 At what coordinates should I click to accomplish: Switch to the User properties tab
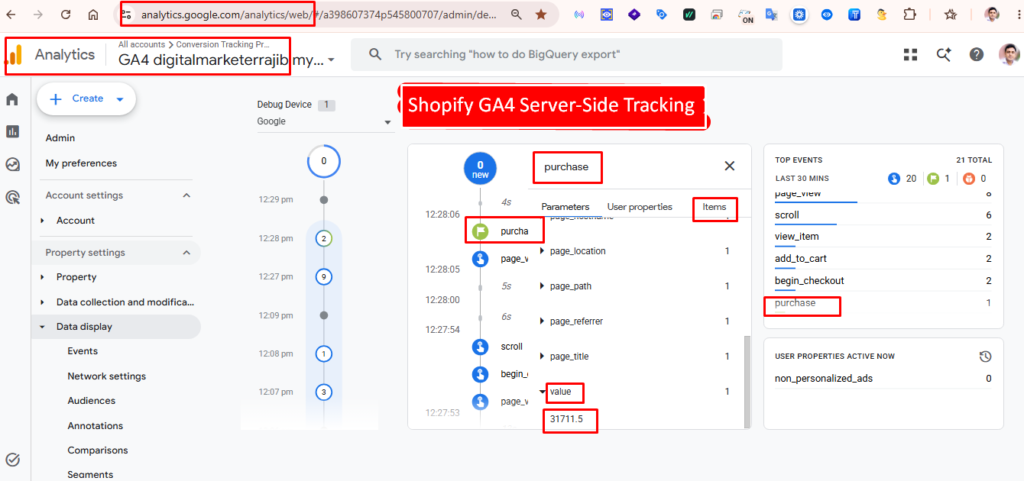[x=639, y=207]
